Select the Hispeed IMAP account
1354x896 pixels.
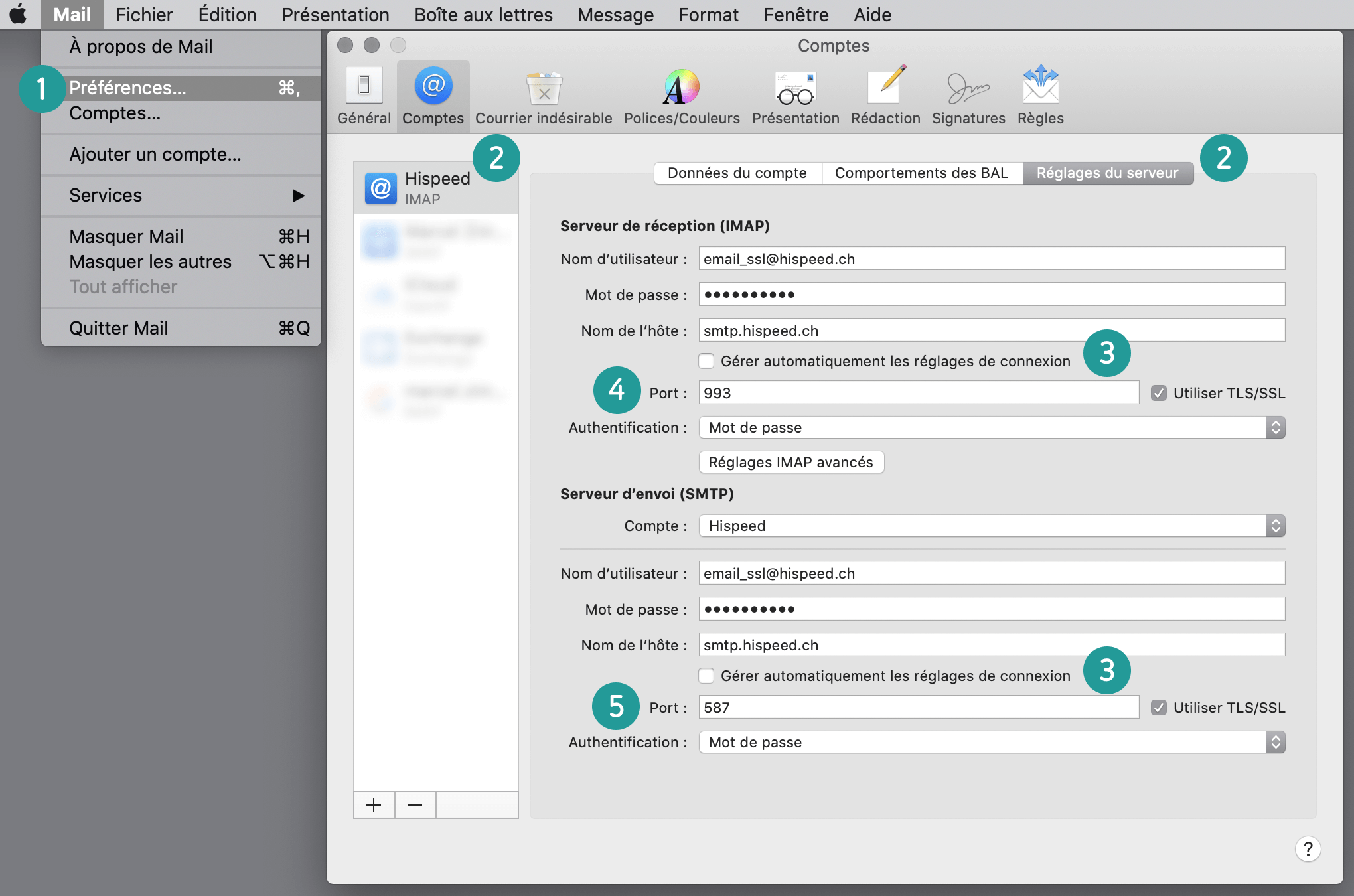436,188
